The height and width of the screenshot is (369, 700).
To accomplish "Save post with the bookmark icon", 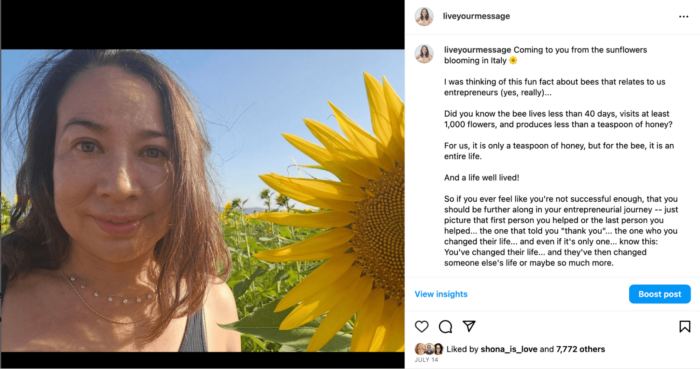I will pyautogui.click(x=684, y=327).
